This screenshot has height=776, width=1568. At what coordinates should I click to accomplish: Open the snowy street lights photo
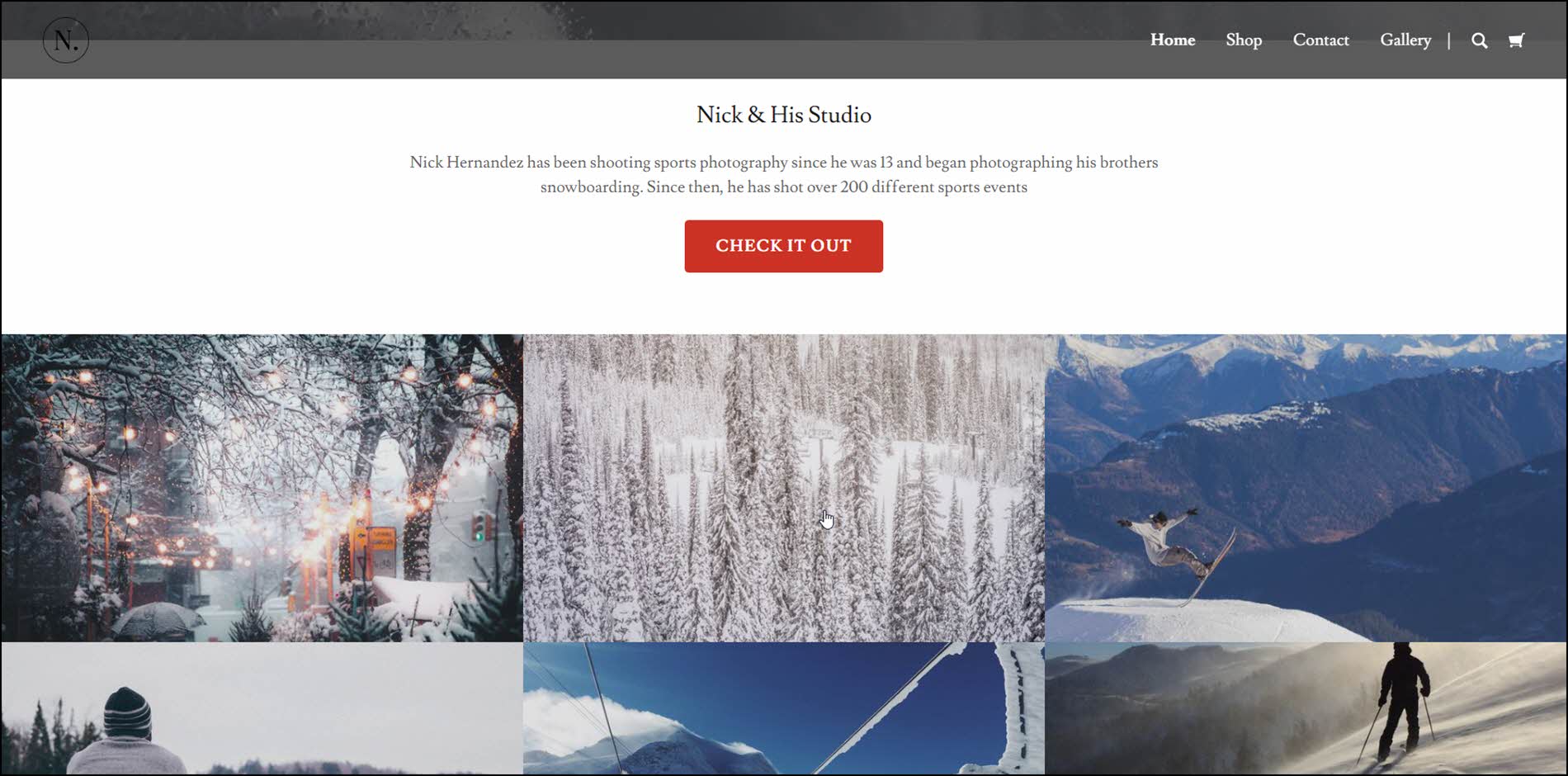click(x=262, y=488)
